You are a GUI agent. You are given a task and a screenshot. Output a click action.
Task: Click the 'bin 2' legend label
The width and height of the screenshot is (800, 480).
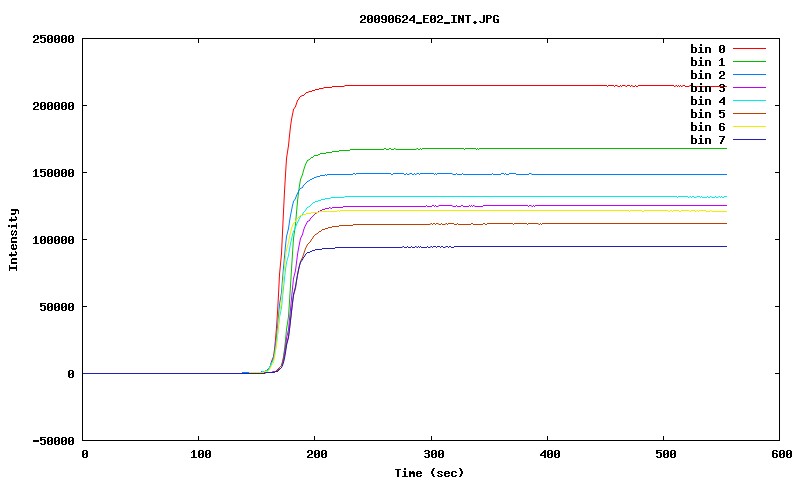(708, 75)
